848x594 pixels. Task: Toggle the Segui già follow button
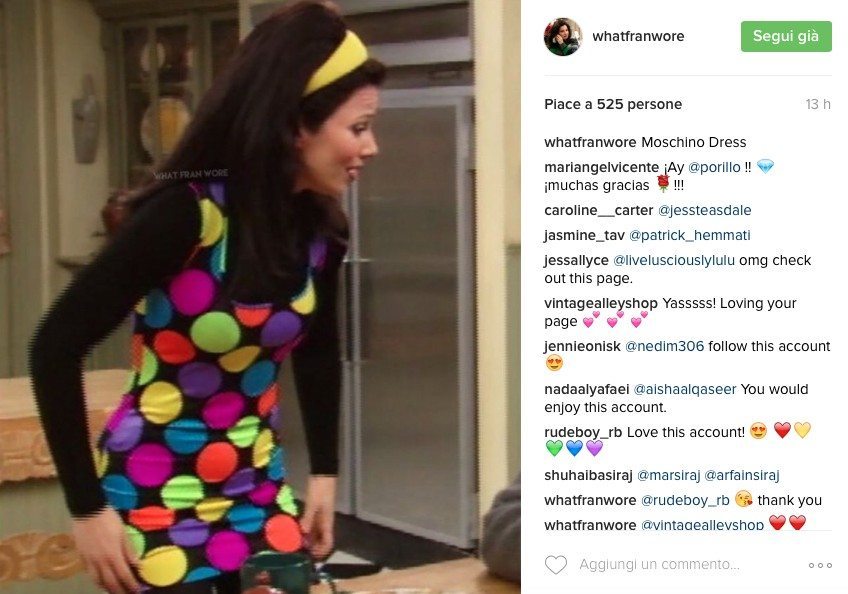(x=786, y=36)
